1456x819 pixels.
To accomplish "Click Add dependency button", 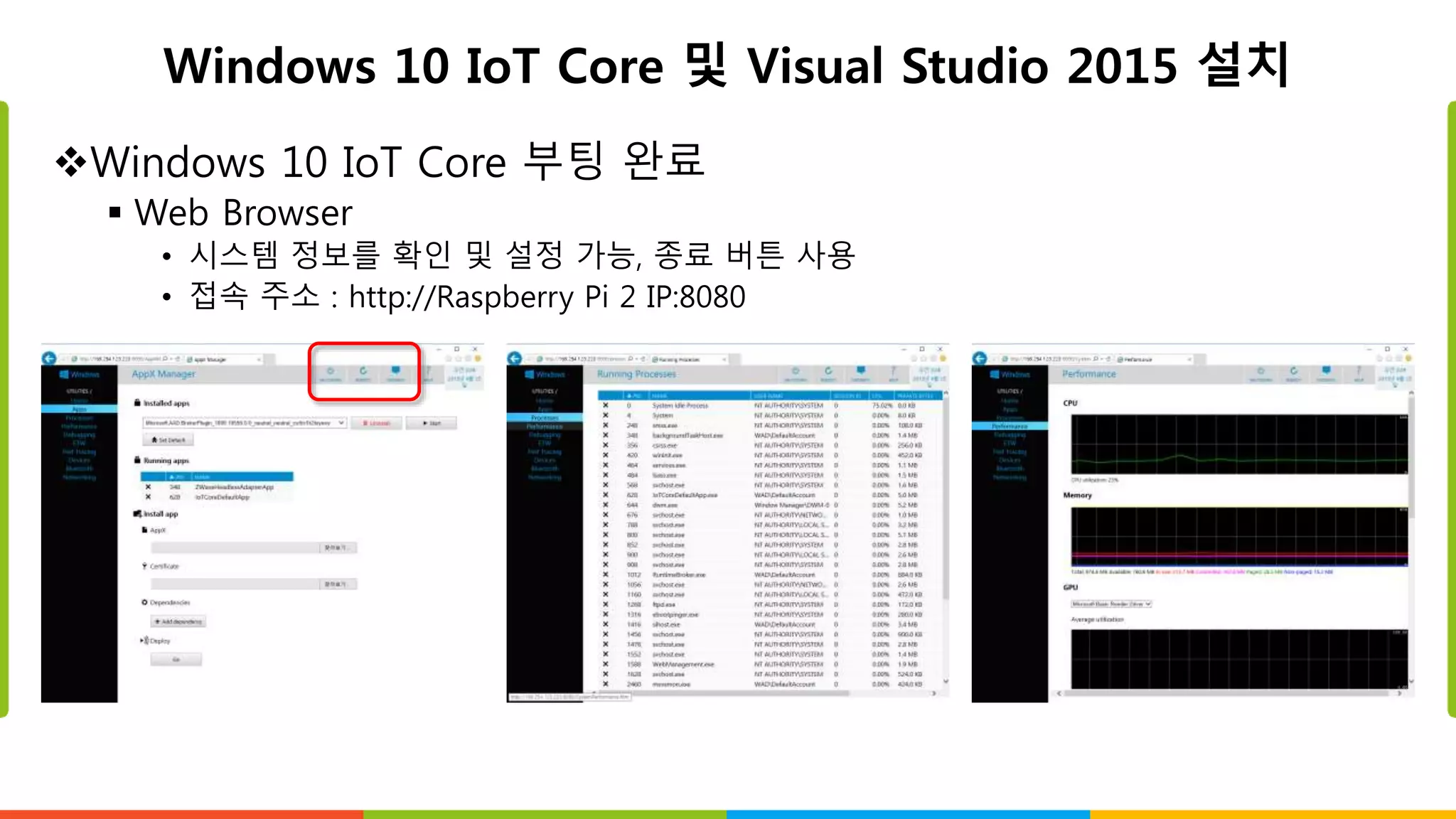I will [178, 621].
